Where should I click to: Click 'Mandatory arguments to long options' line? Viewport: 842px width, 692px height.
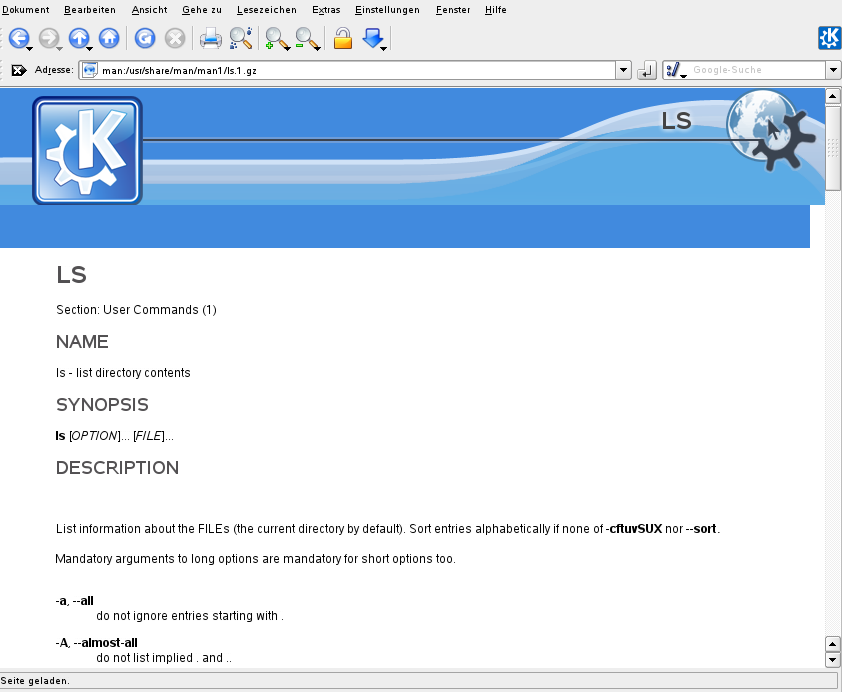[255, 559]
